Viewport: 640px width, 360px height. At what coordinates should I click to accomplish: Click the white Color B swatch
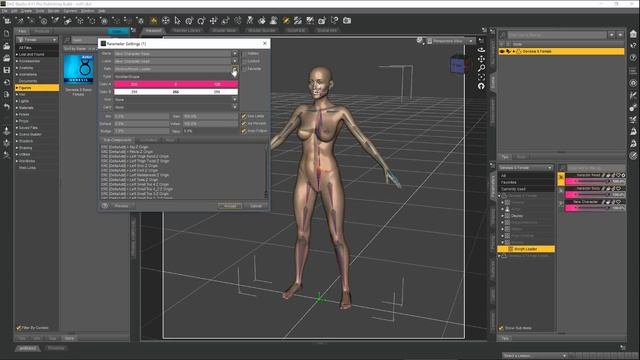pos(176,92)
